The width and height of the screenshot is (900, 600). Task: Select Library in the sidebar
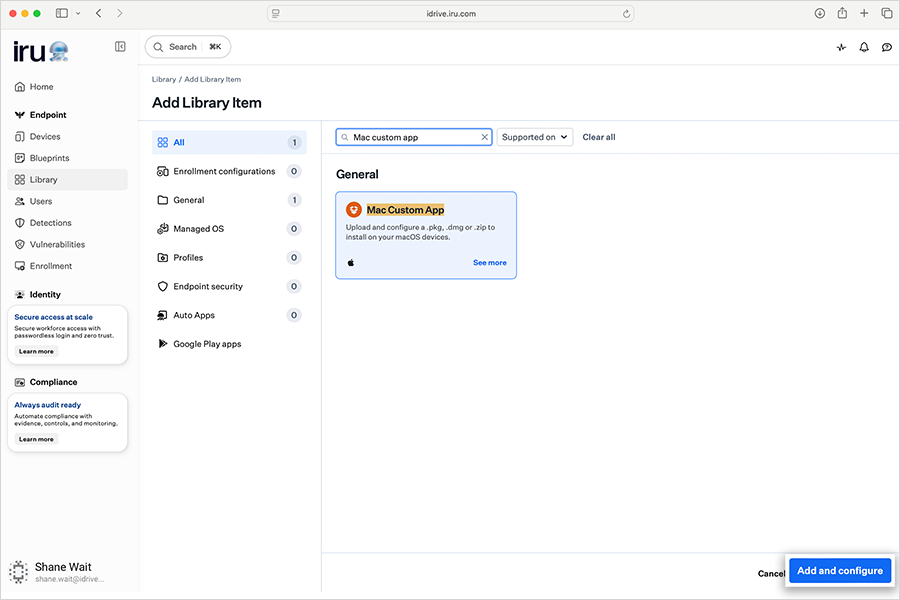coord(67,180)
